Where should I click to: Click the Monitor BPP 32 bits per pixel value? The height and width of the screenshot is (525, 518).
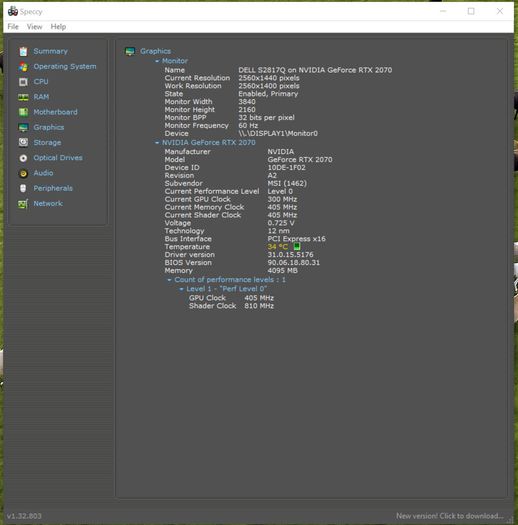point(267,118)
